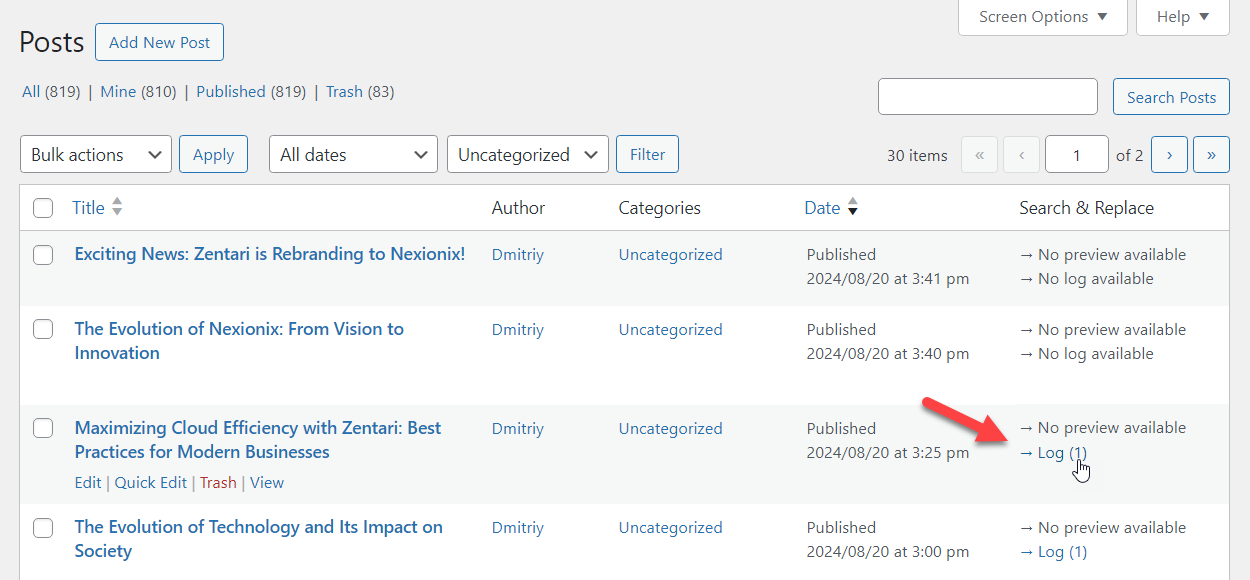1250x580 pixels.
Task: Click the current page number field
Action: (x=1077, y=155)
